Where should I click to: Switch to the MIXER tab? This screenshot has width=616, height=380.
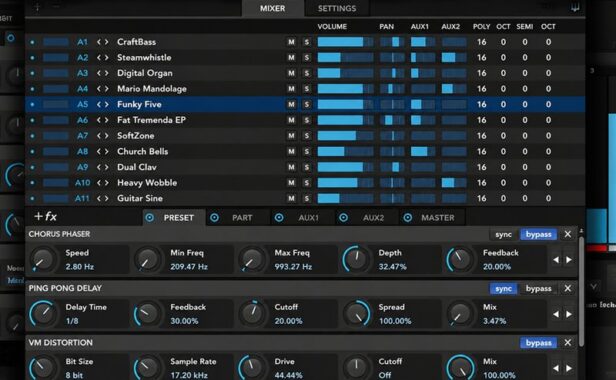[x=273, y=9]
